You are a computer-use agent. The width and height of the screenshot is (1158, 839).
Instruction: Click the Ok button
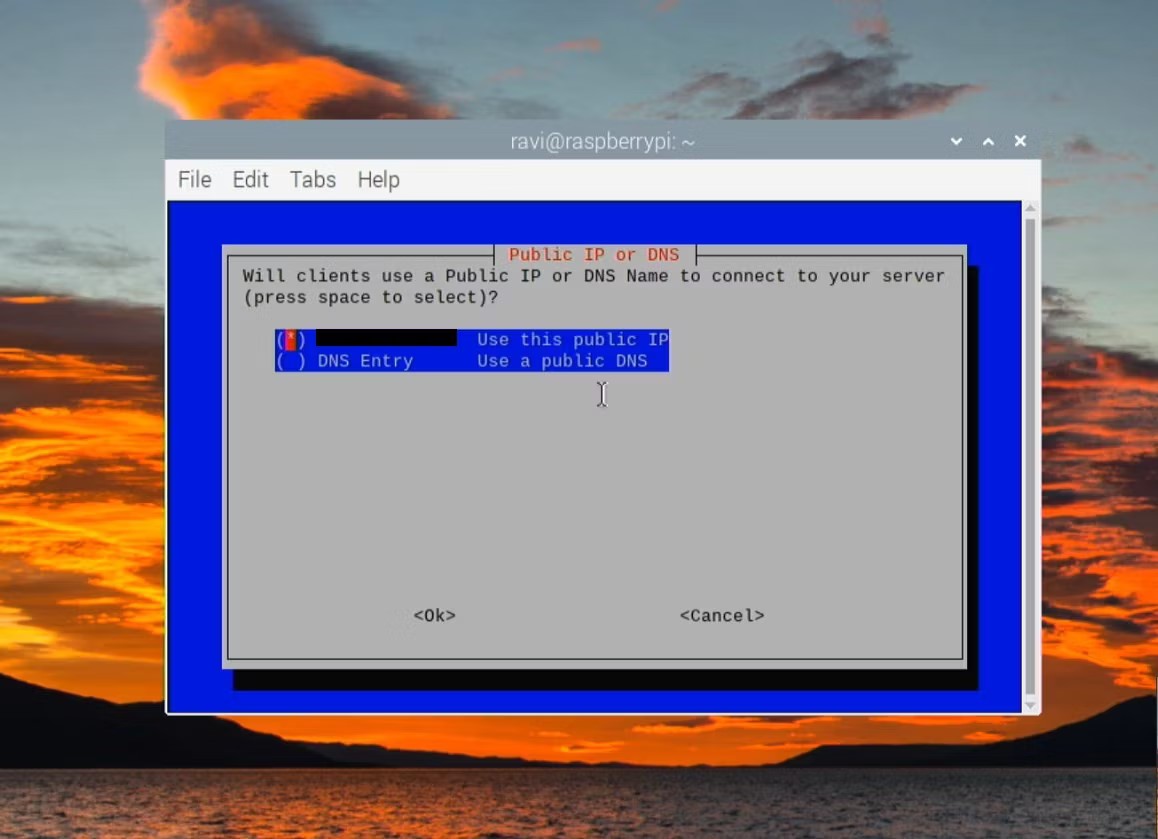click(x=434, y=616)
